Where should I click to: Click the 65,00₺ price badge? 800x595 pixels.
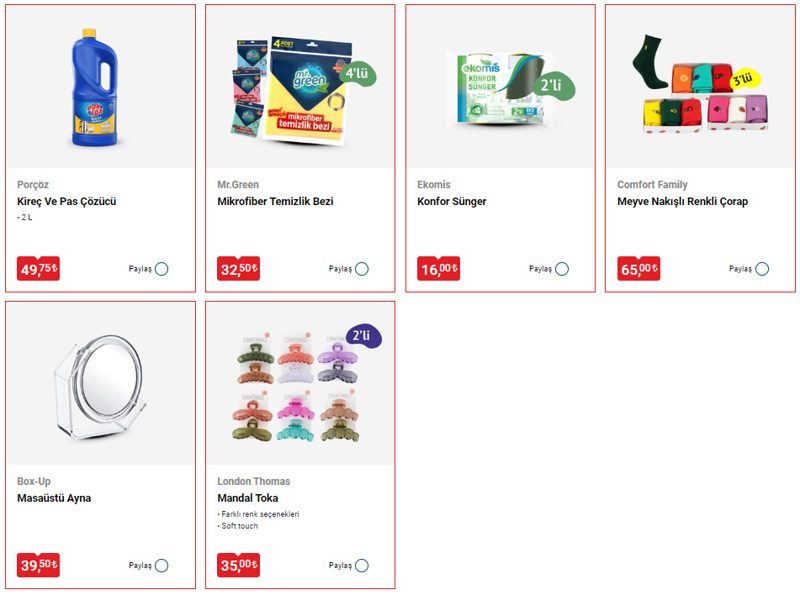pyautogui.click(x=639, y=268)
